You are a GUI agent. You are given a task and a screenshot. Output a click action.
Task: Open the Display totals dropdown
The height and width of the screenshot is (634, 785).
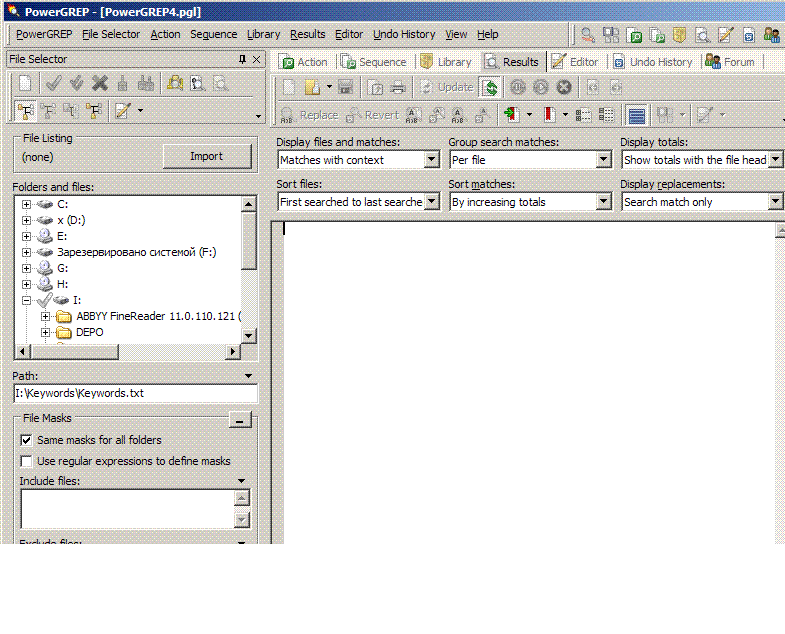[775, 160]
